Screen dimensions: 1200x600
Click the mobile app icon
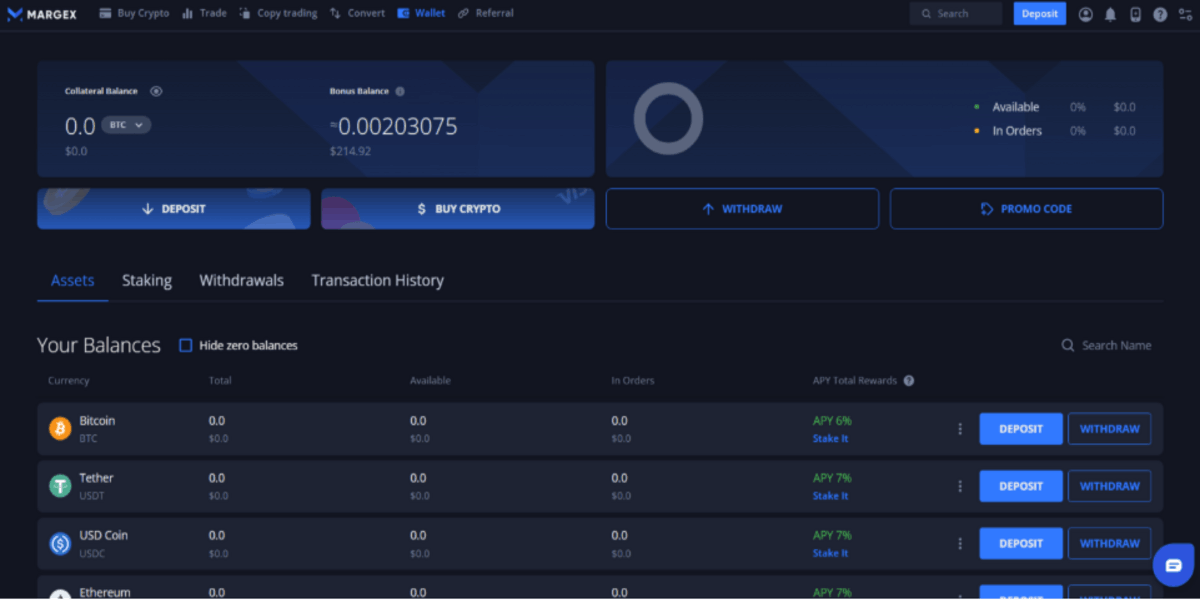click(x=1135, y=13)
